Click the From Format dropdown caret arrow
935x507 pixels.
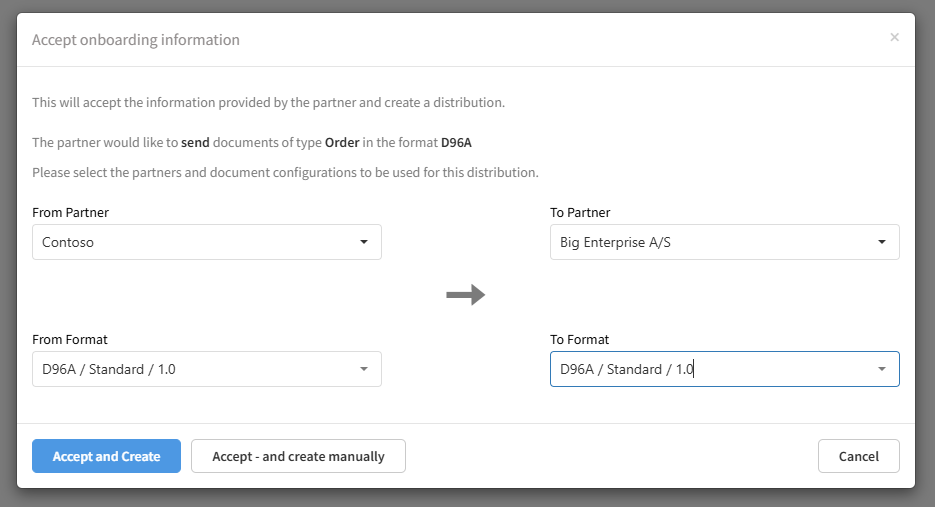point(364,369)
